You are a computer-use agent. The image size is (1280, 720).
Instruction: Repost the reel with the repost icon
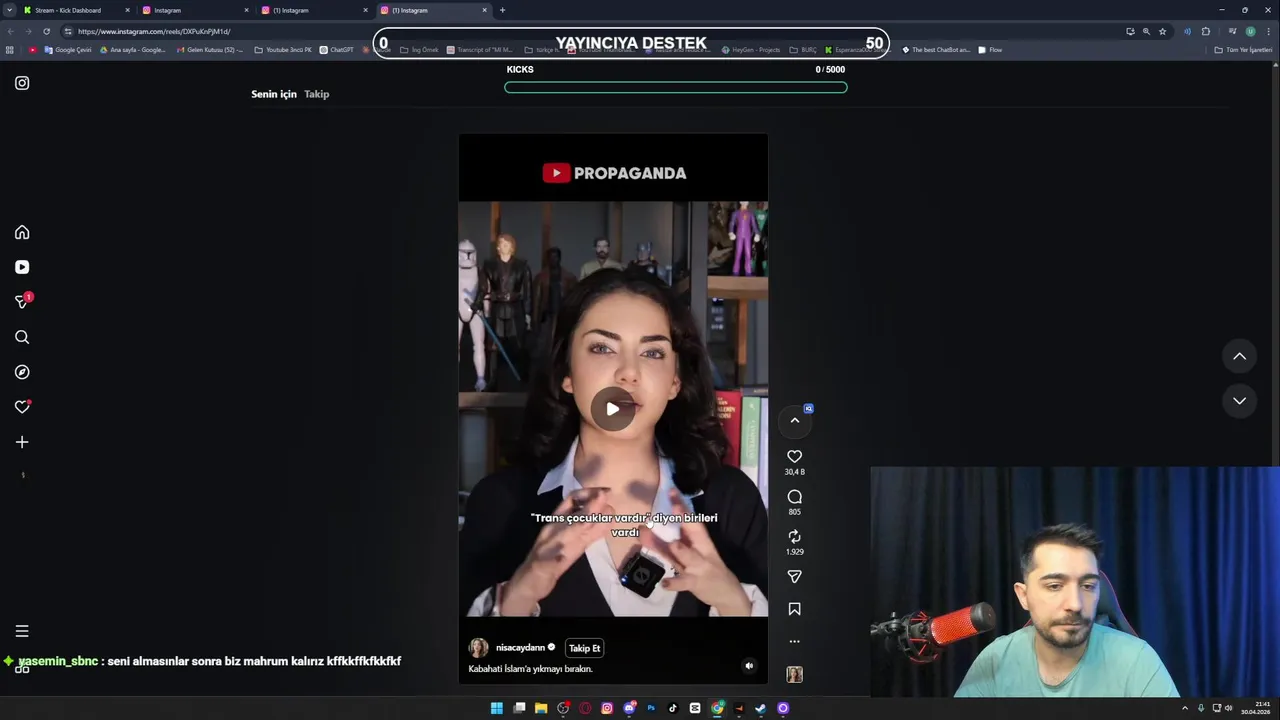(794, 537)
